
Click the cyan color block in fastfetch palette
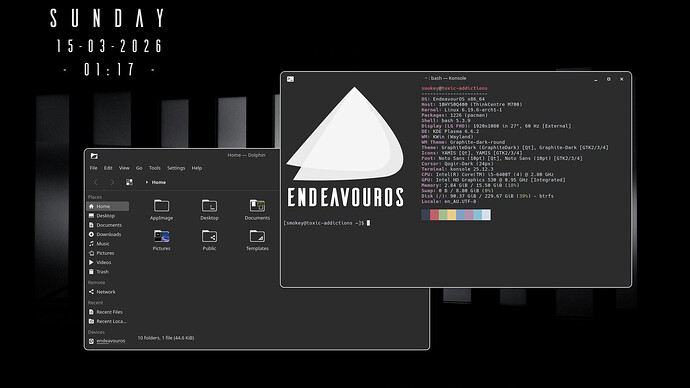click(x=477, y=215)
